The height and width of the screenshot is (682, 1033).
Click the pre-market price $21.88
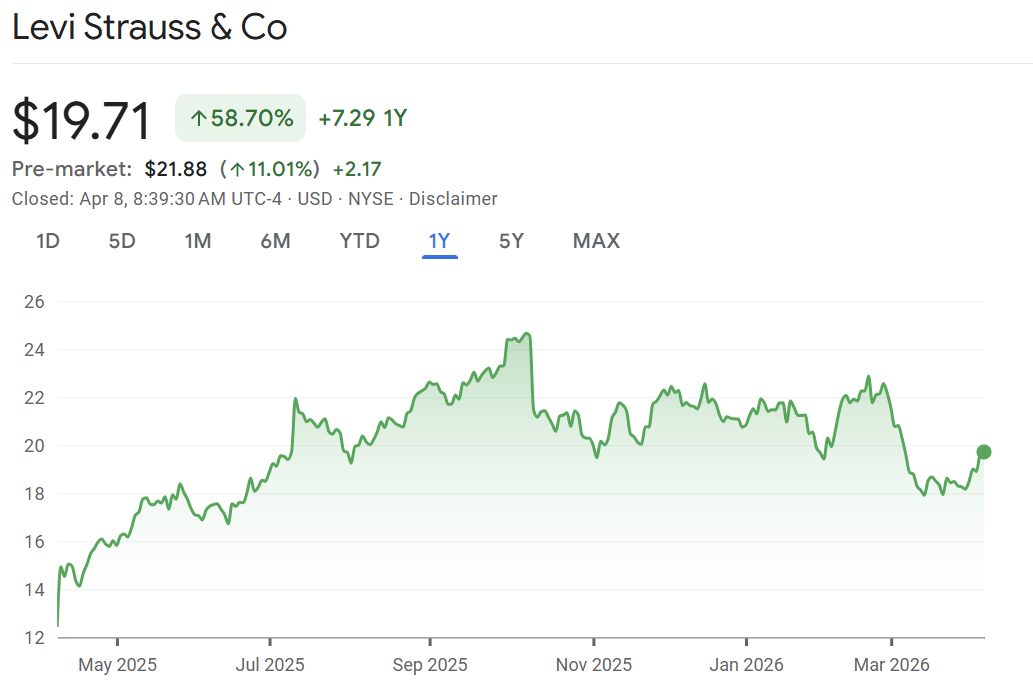(176, 169)
